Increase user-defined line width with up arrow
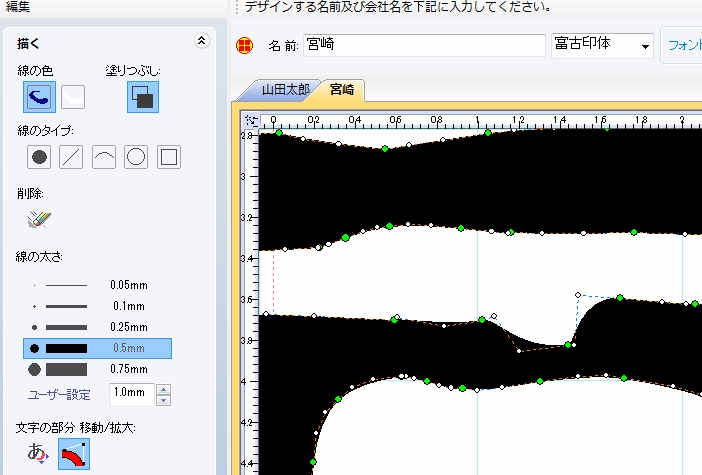 coord(164,389)
